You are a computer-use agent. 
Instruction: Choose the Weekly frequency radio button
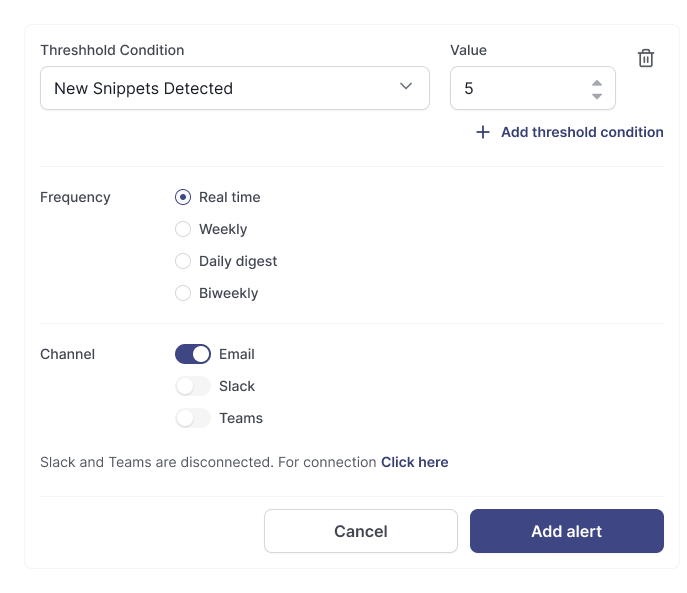[183, 229]
